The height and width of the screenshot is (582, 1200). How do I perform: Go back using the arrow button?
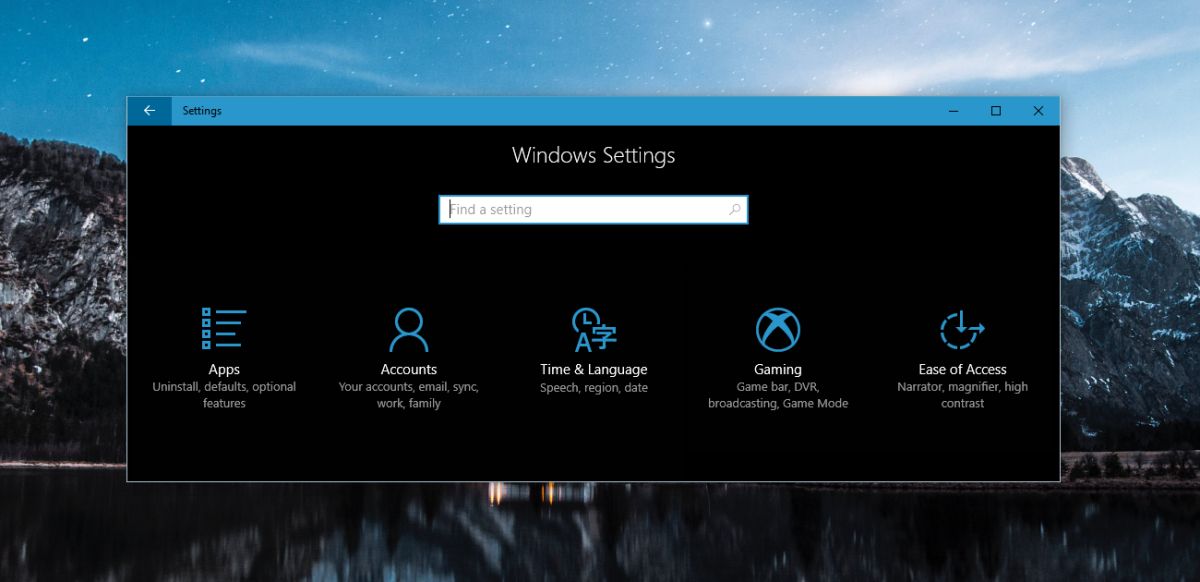coord(149,111)
